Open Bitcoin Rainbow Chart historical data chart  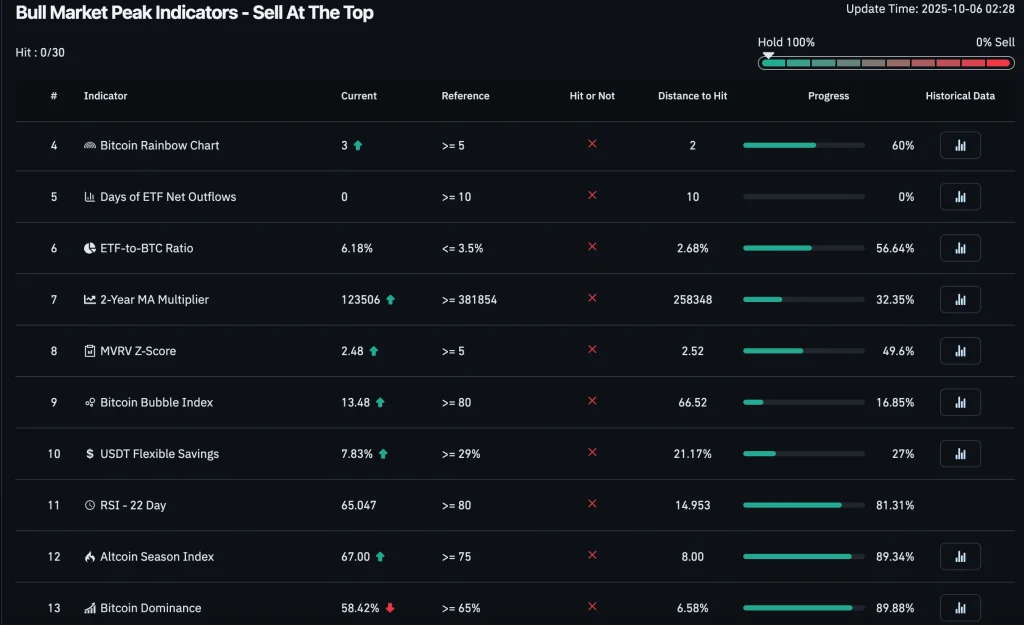[959, 145]
